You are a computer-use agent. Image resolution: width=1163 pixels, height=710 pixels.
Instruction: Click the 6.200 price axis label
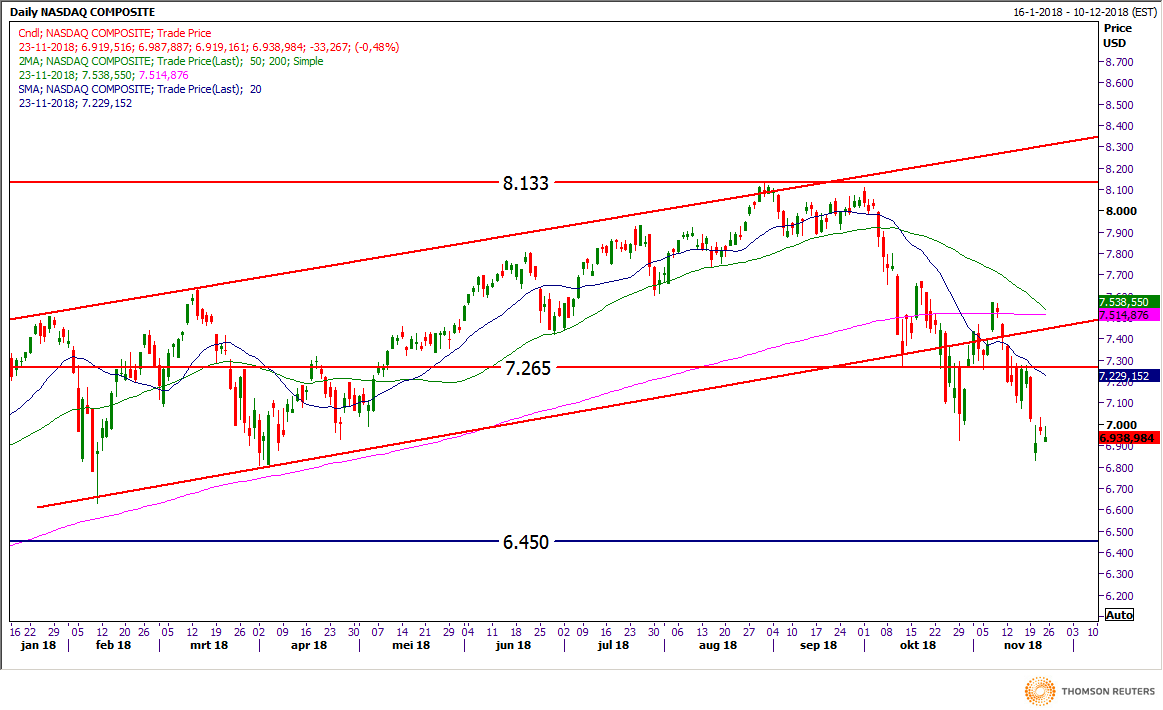pos(1120,596)
